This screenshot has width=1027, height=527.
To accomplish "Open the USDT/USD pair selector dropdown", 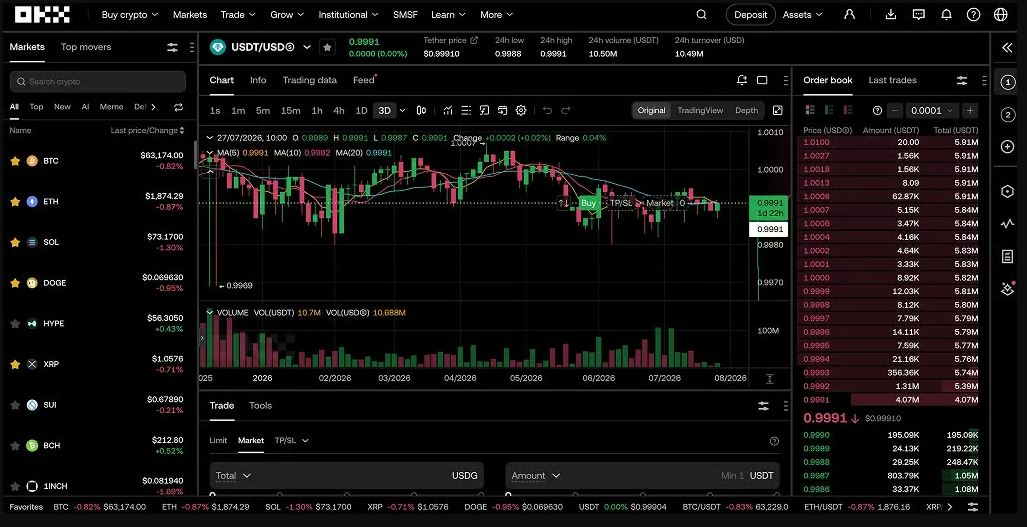I will (x=307, y=47).
